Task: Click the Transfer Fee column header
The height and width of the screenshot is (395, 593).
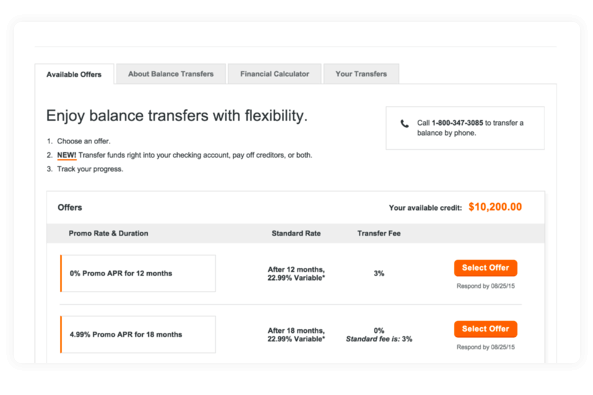Action: [x=379, y=233]
